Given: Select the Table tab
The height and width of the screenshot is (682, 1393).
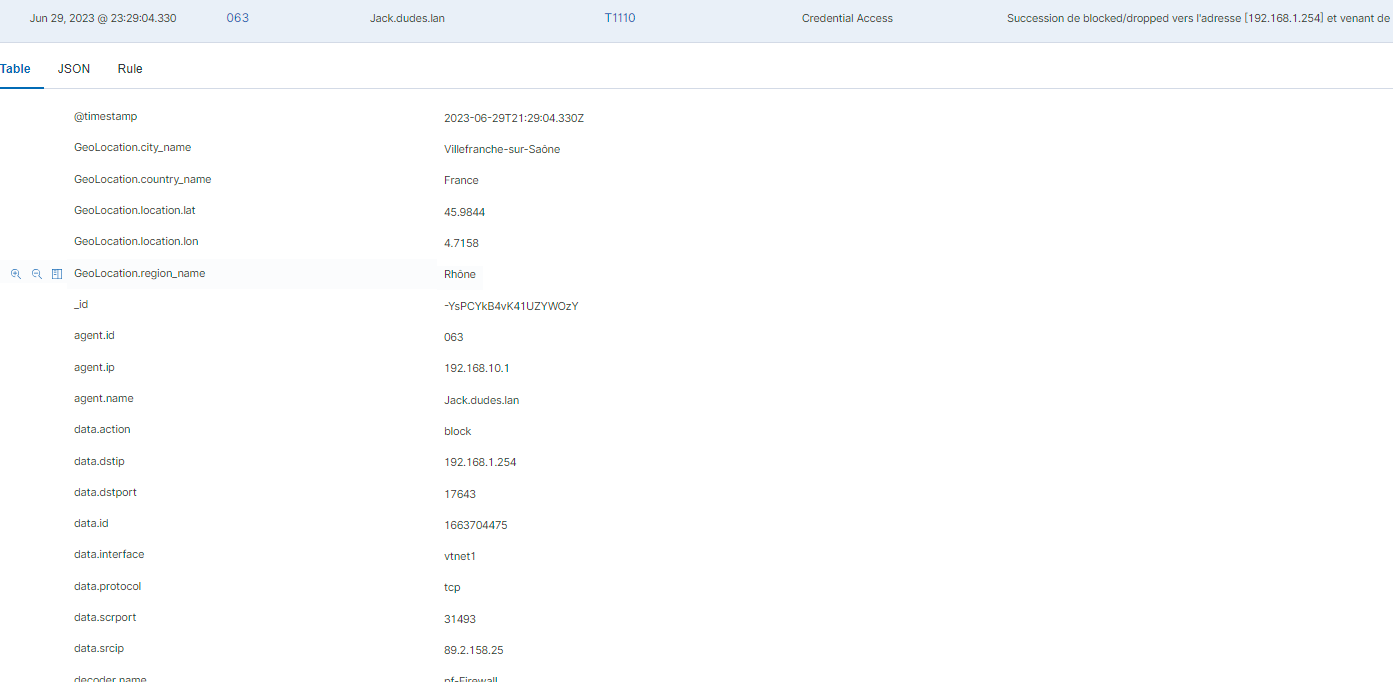Looking at the screenshot, I should click(x=16, y=69).
